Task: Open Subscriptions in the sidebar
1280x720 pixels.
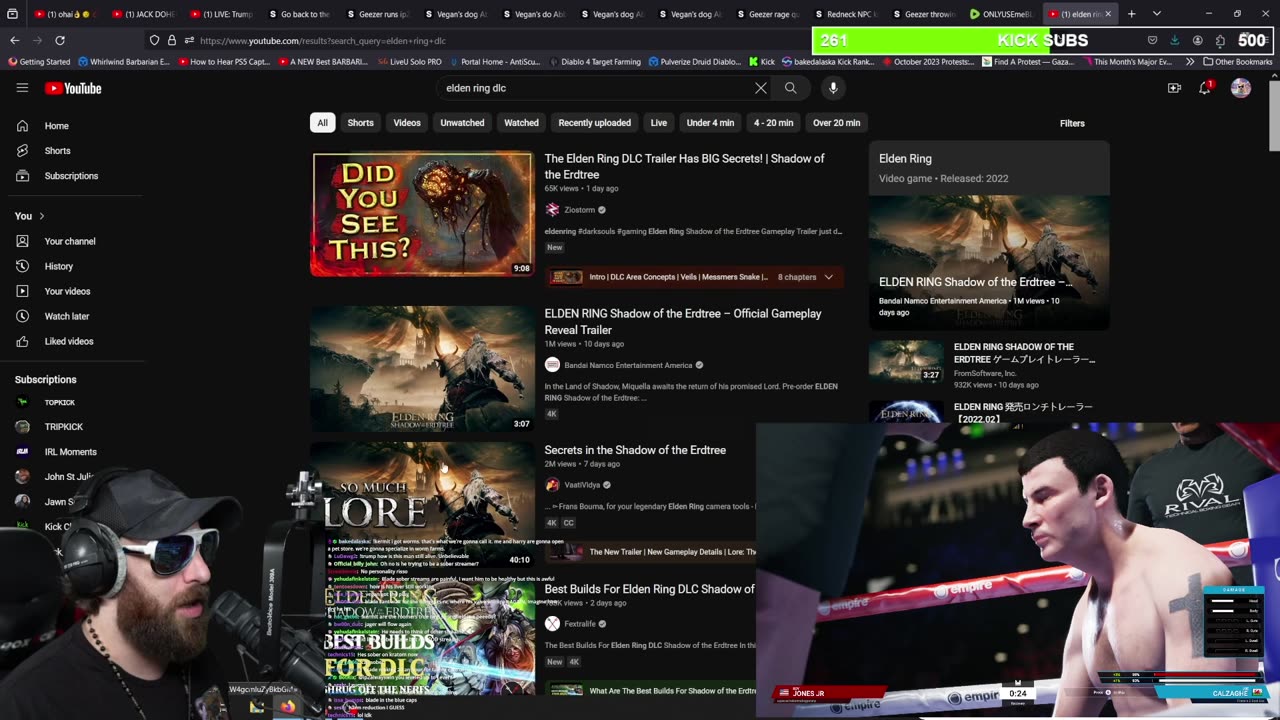Action: tap(71, 176)
